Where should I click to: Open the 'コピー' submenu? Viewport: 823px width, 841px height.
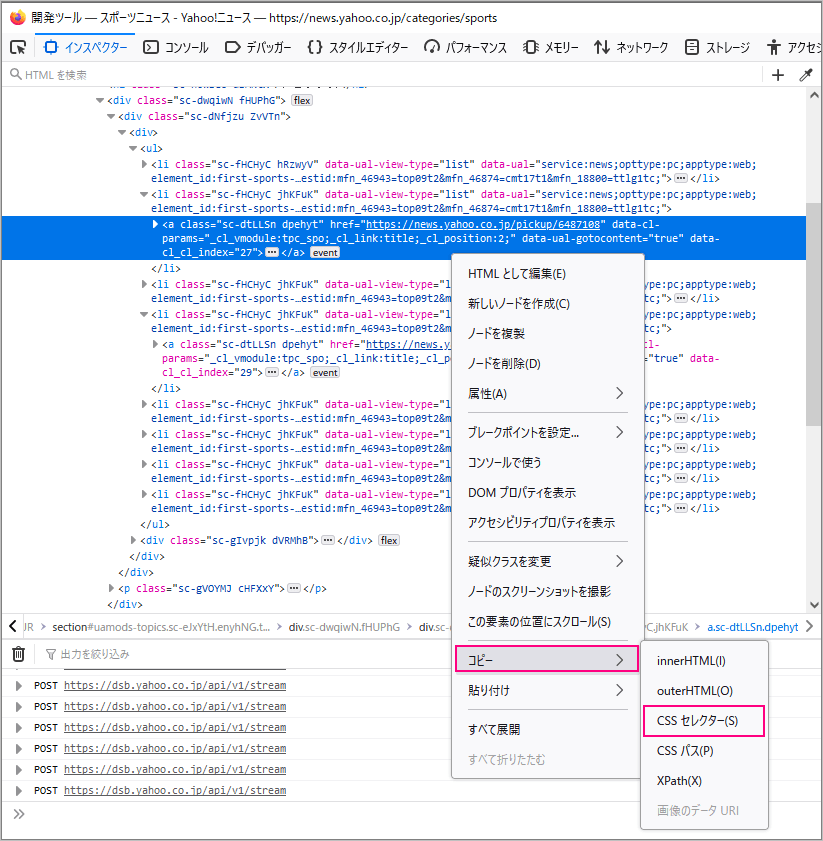(547, 660)
